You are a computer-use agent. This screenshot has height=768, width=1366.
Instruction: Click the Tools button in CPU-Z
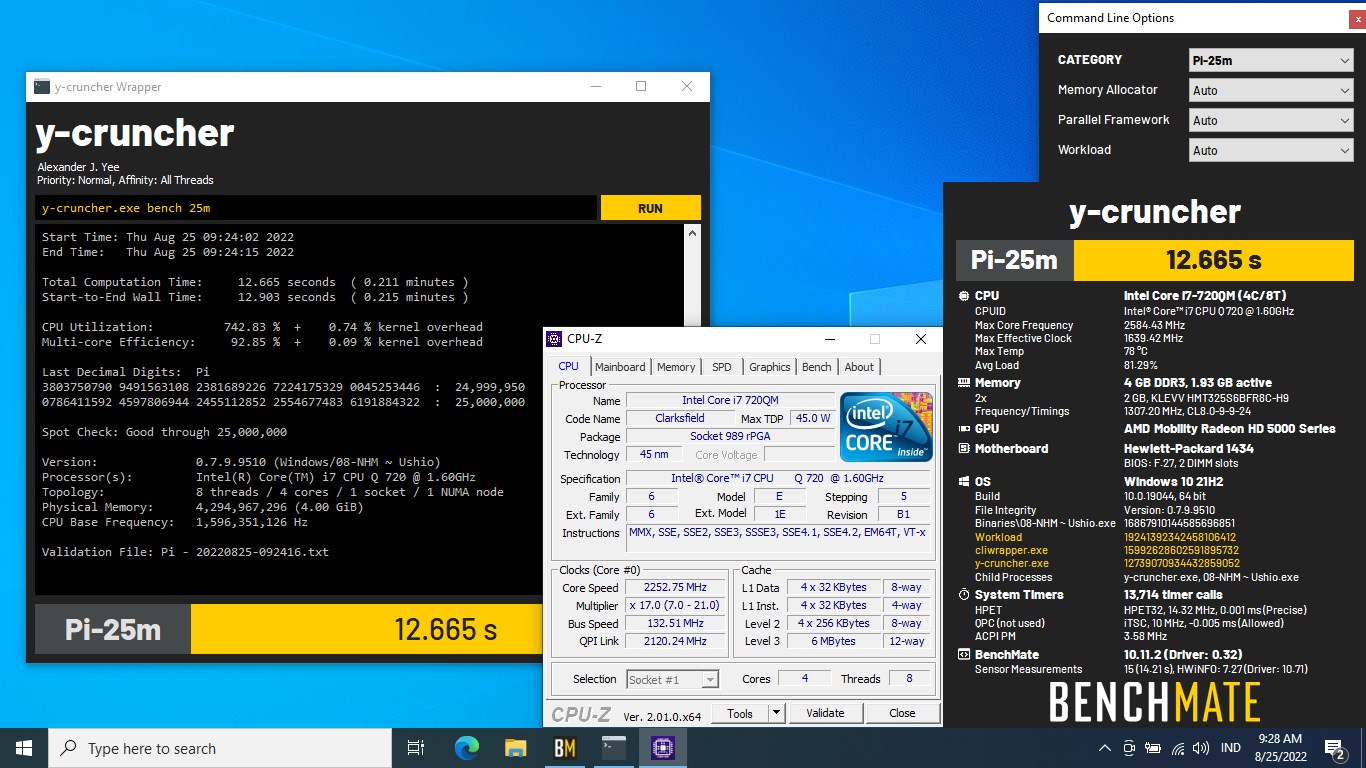740,713
